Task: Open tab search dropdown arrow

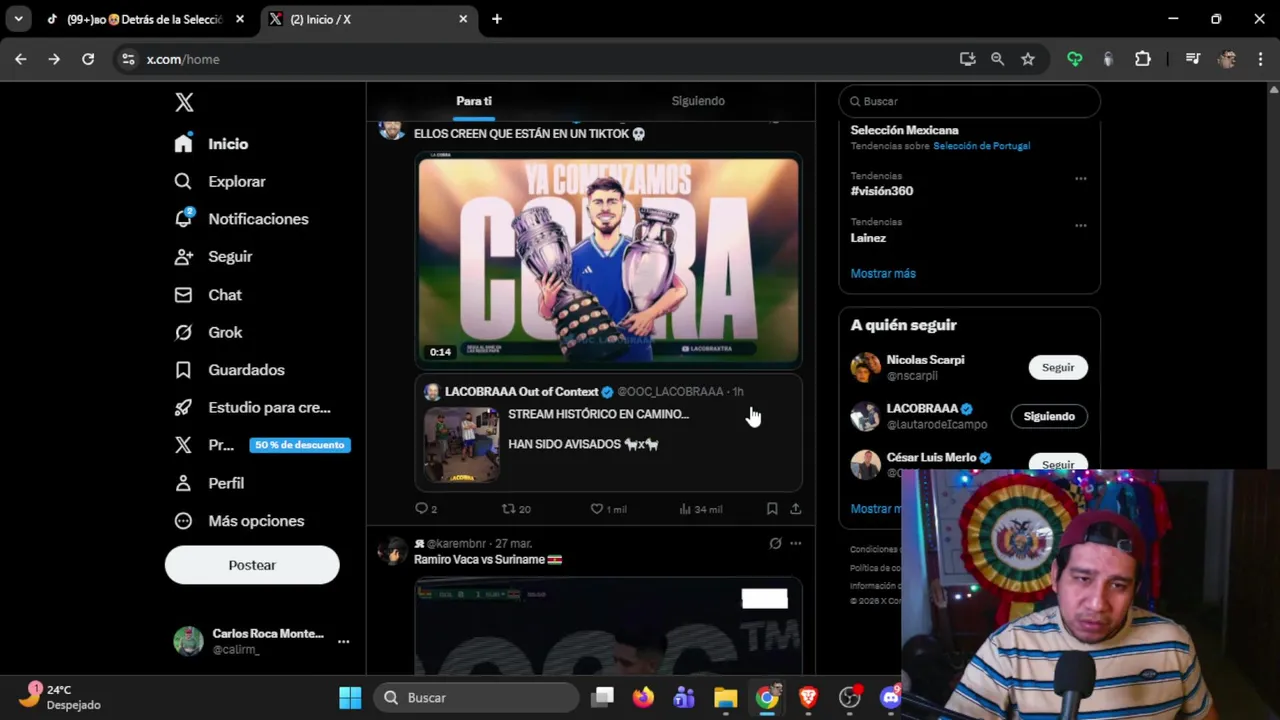Action: point(18,19)
